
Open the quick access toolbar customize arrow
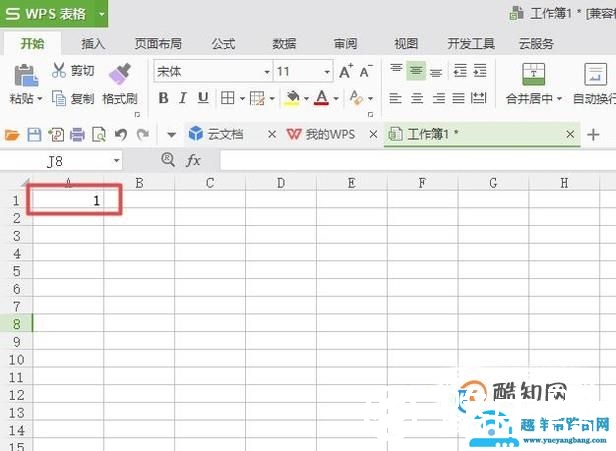coord(171,135)
